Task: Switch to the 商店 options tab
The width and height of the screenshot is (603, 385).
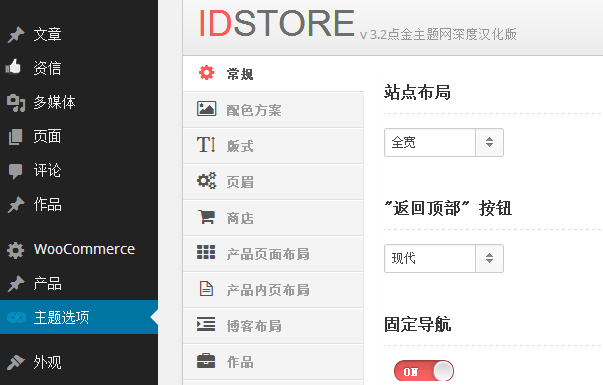Action: (273, 218)
